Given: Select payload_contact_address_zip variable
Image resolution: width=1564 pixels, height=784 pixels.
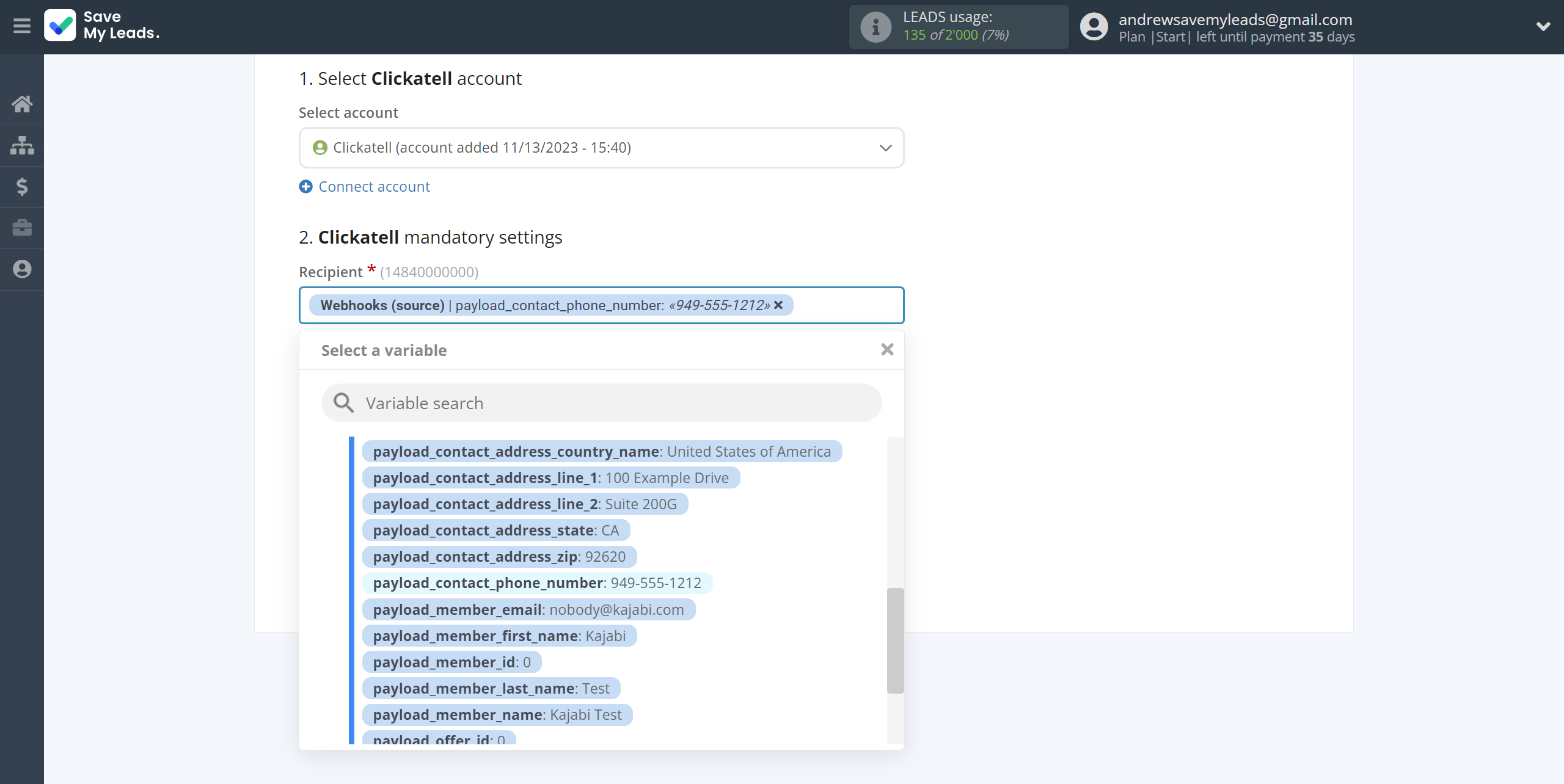Looking at the screenshot, I should pyautogui.click(x=499, y=556).
